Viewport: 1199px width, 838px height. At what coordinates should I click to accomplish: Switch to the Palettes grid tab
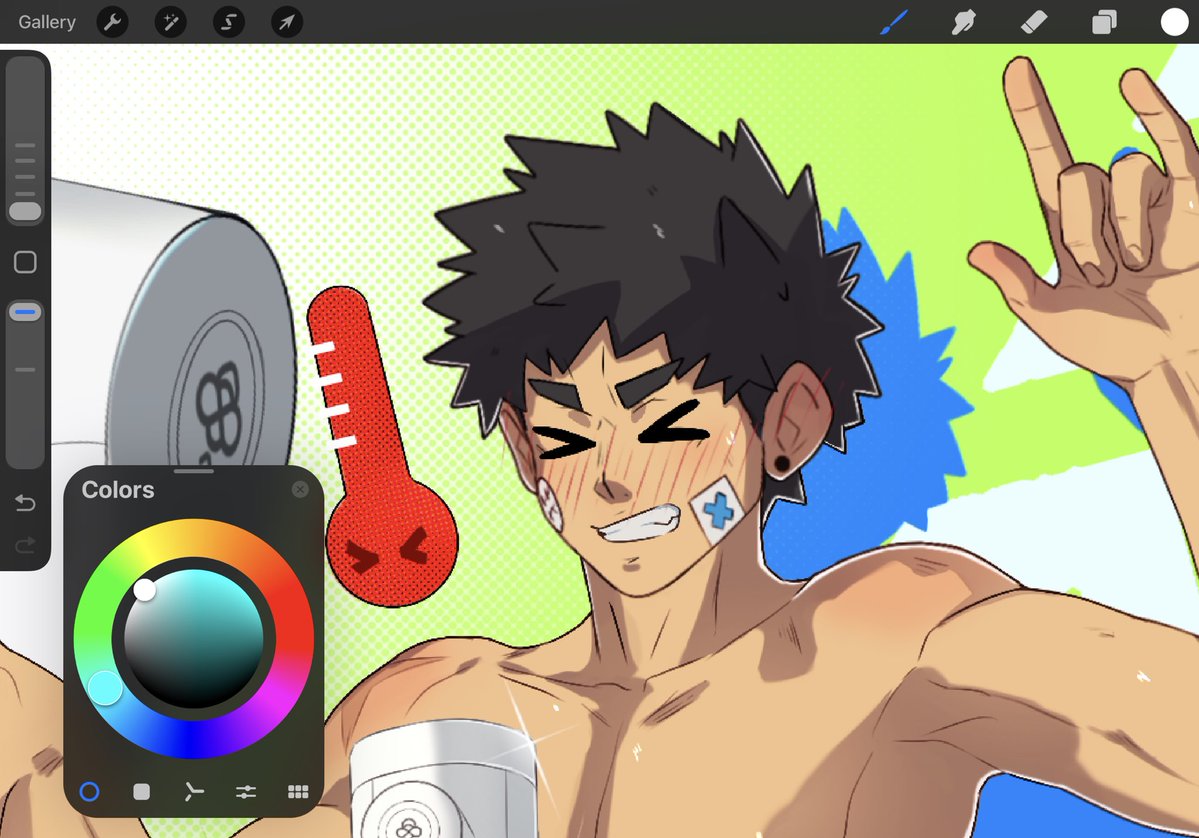[x=298, y=791]
